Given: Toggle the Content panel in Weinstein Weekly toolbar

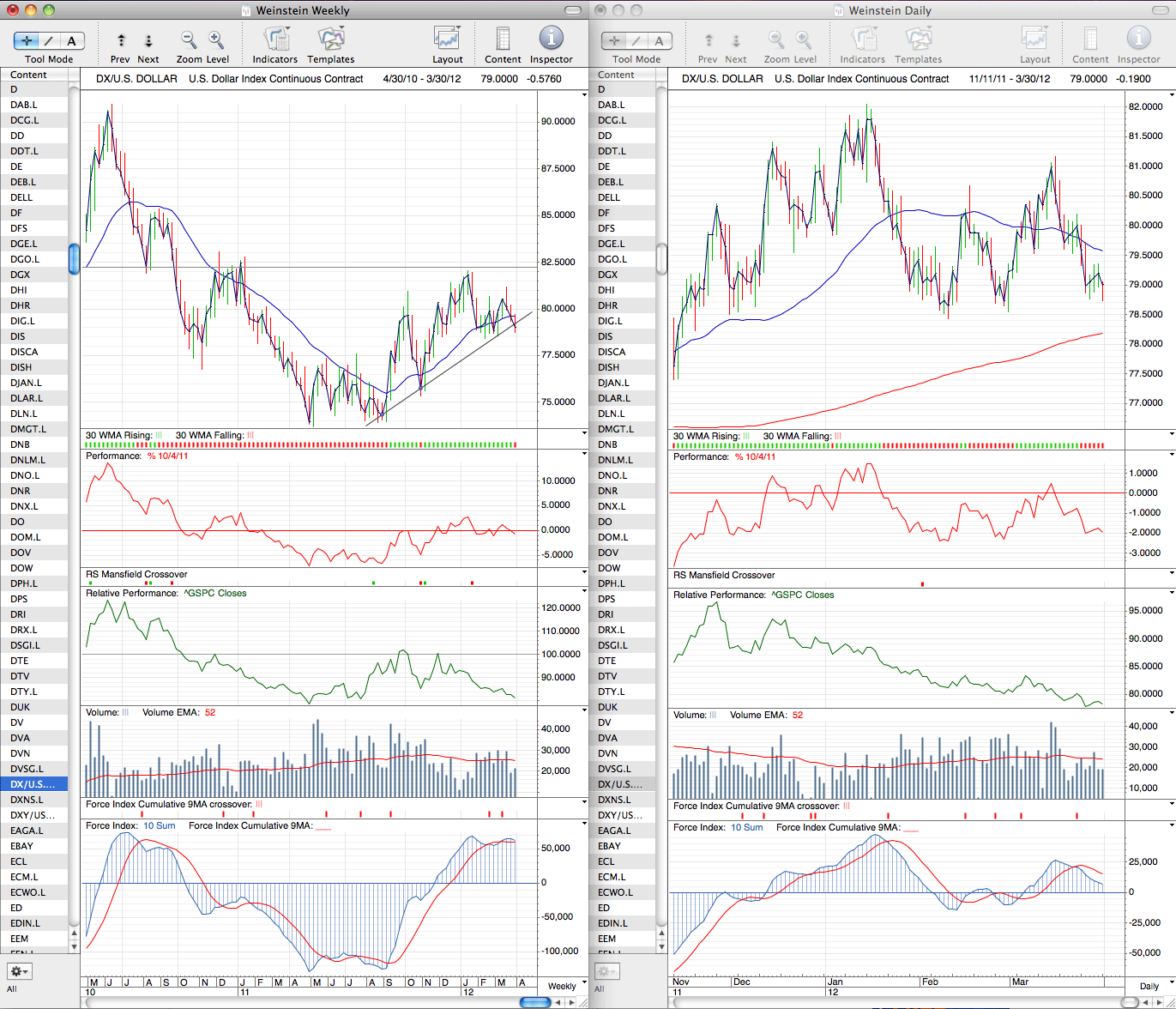Looking at the screenshot, I should click(503, 39).
